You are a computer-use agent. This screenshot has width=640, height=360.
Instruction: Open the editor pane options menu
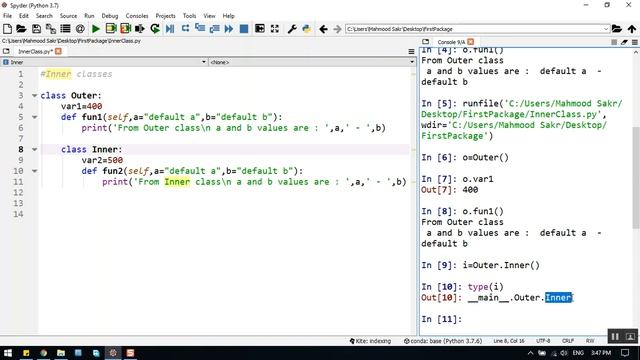pos(411,51)
